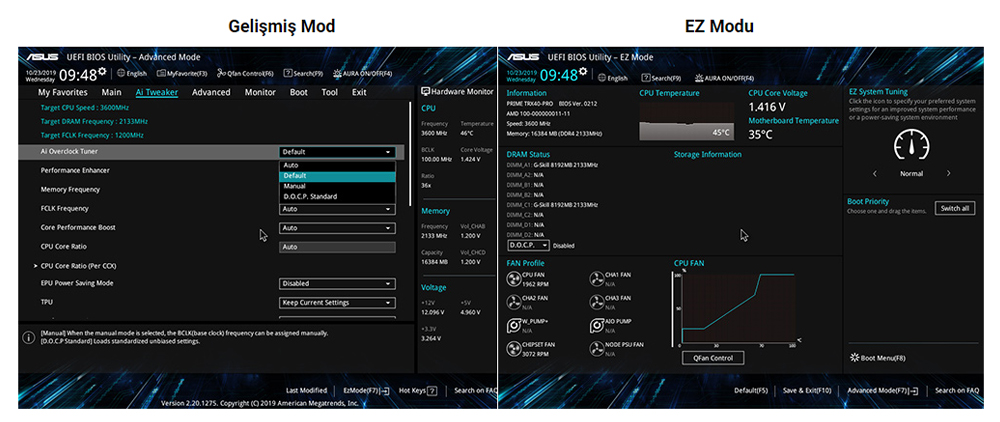The height and width of the screenshot is (422, 1000).
Task: Open MyFavorite(F3) in Advanced Mode
Action: point(182,74)
